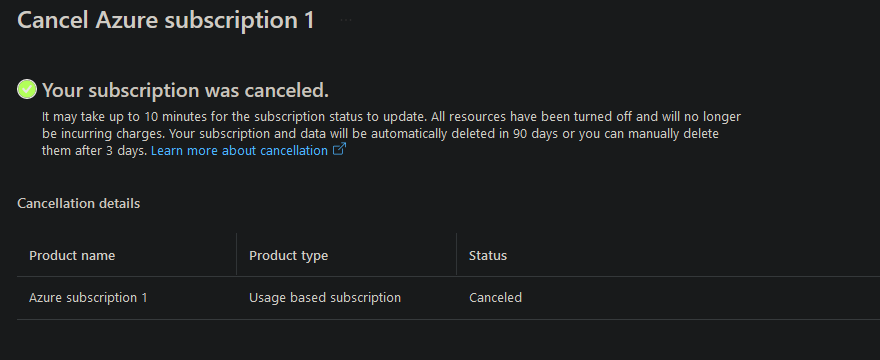The height and width of the screenshot is (360, 880).
Task: Click the external link arrow icon
Action: (x=340, y=149)
